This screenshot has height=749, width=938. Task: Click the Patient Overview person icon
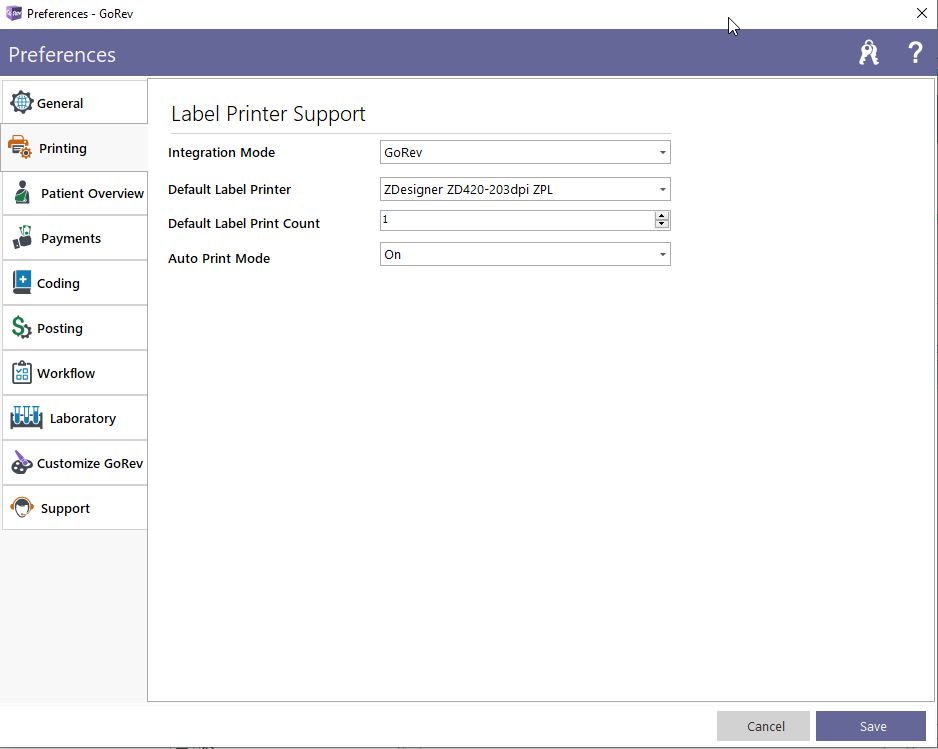(22, 193)
